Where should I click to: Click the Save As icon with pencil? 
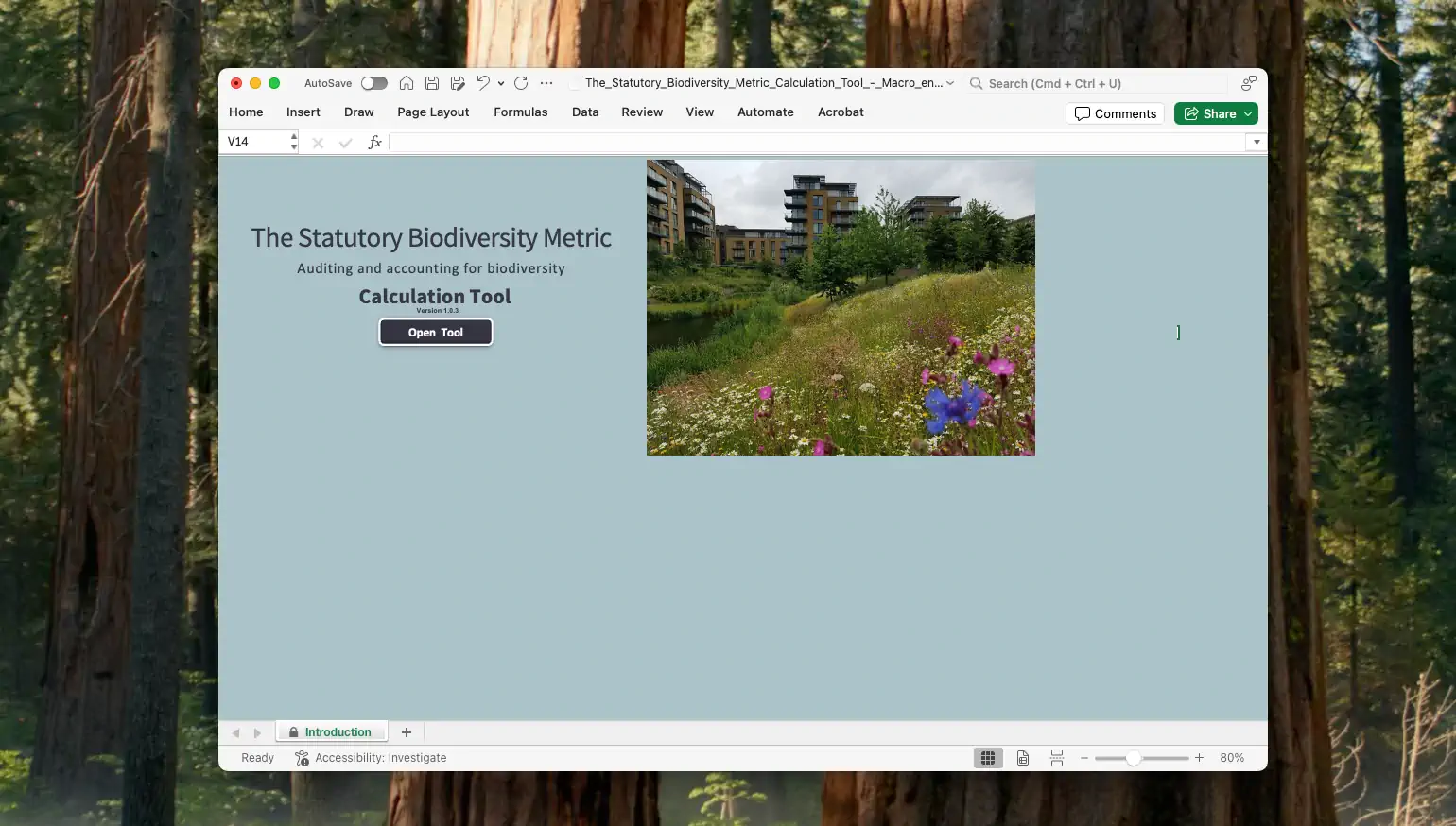tap(458, 83)
